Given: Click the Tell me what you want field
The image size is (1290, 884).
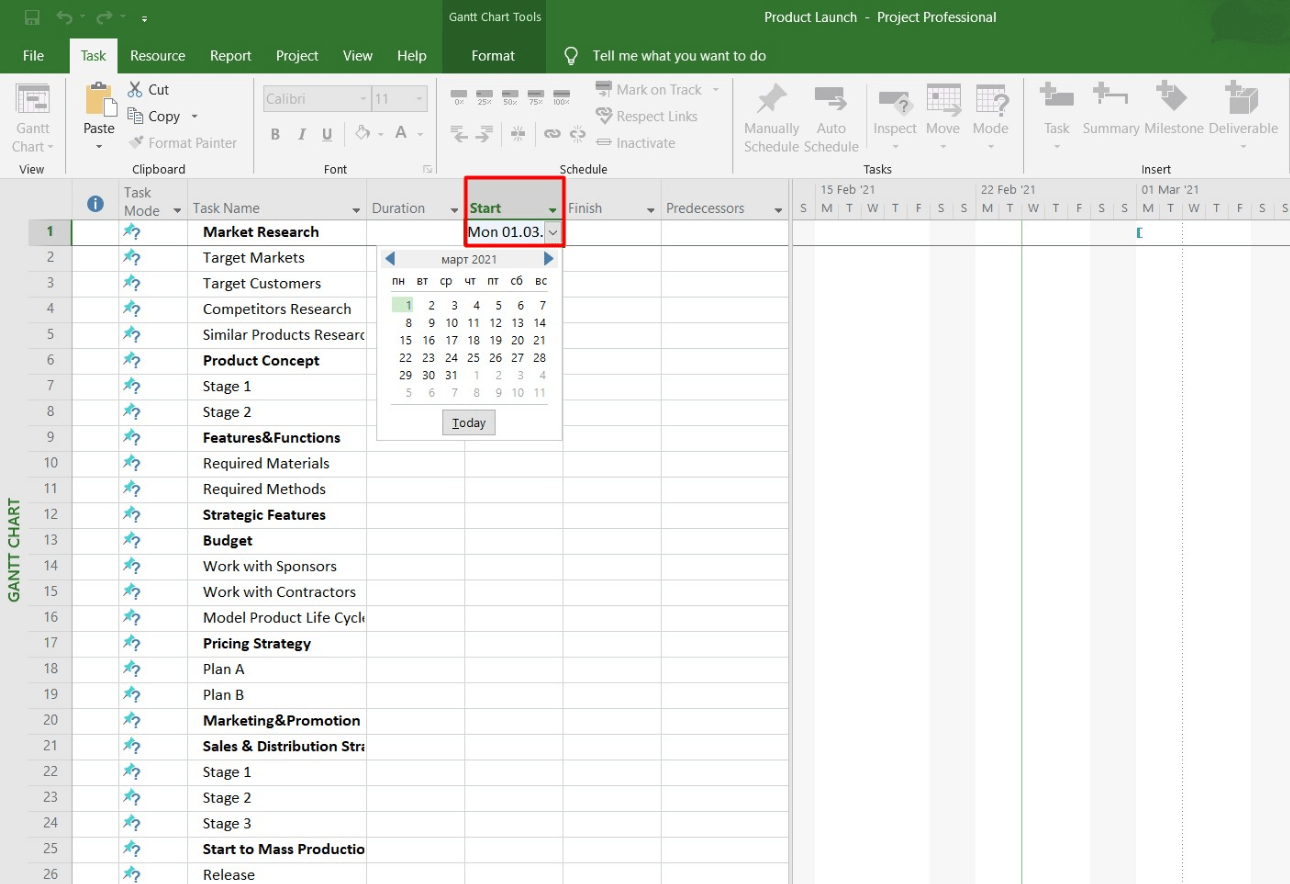Looking at the screenshot, I should [679, 56].
